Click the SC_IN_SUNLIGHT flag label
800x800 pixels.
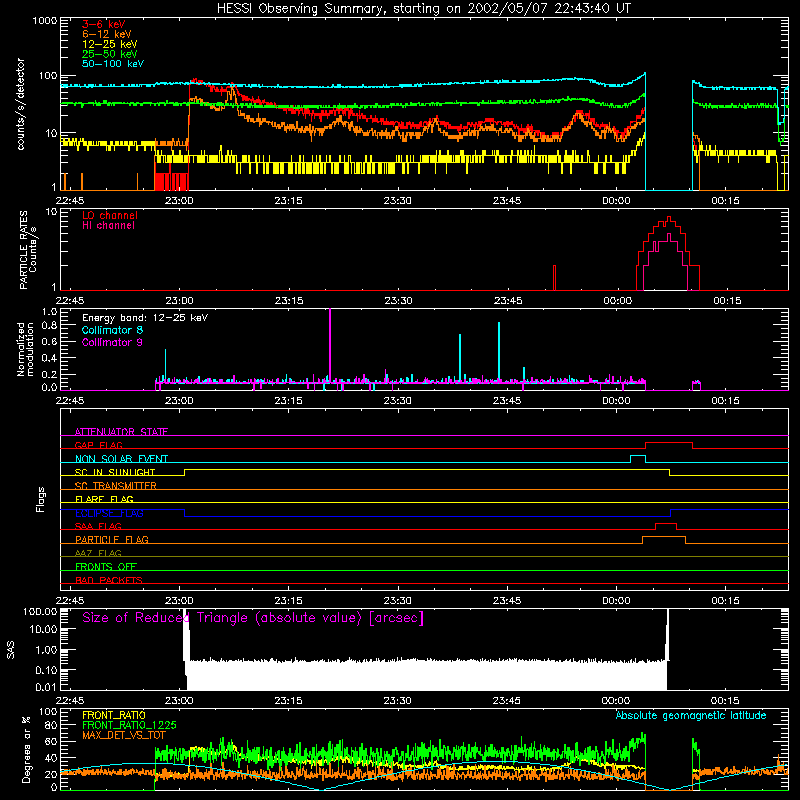[x=115, y=472]
